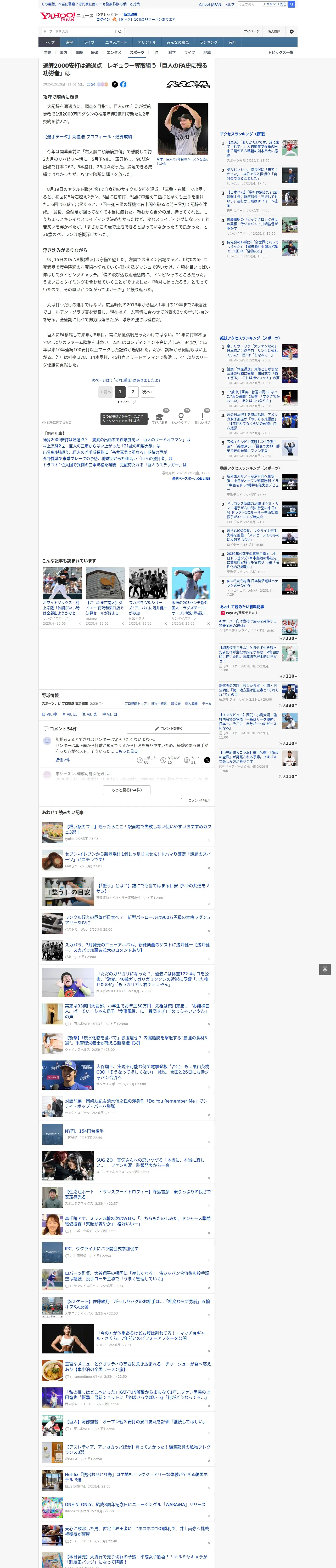Viewport: 336px width, 1568px height.
Task: Select the エキスパート navigation tab
Action: point(116,43)
